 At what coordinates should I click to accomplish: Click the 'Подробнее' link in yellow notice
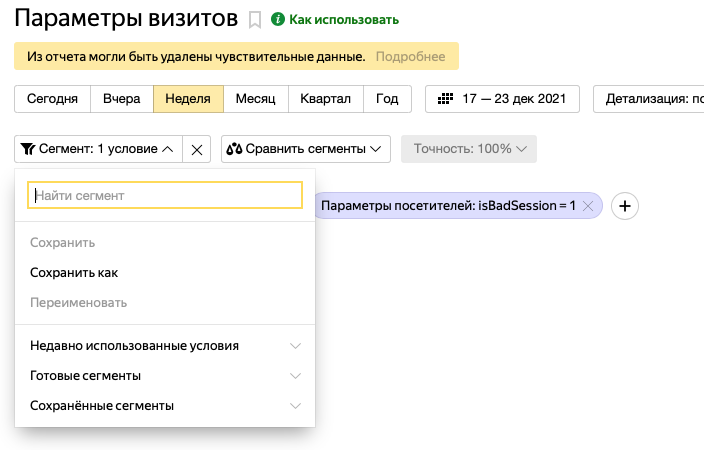[412, 56]
